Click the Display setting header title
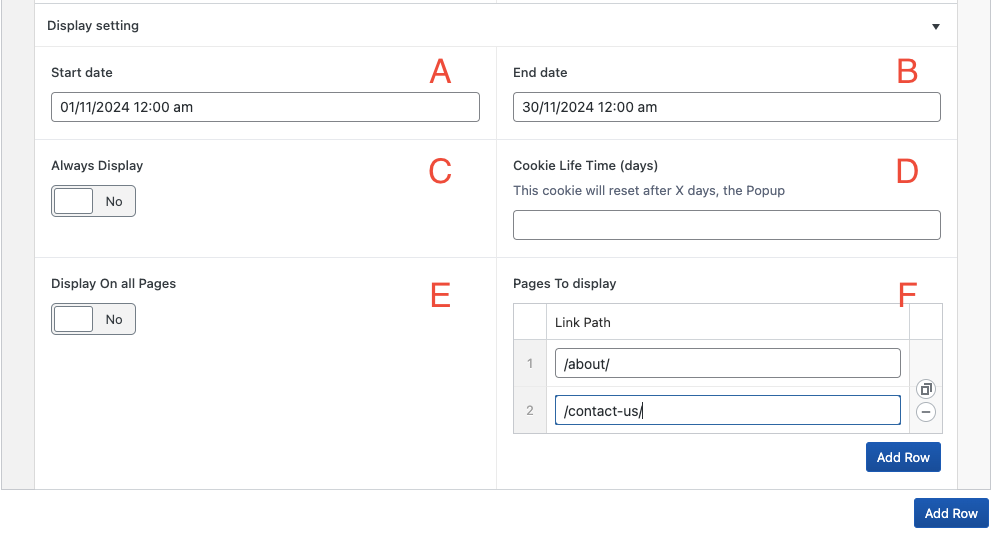 coord(93,26)
